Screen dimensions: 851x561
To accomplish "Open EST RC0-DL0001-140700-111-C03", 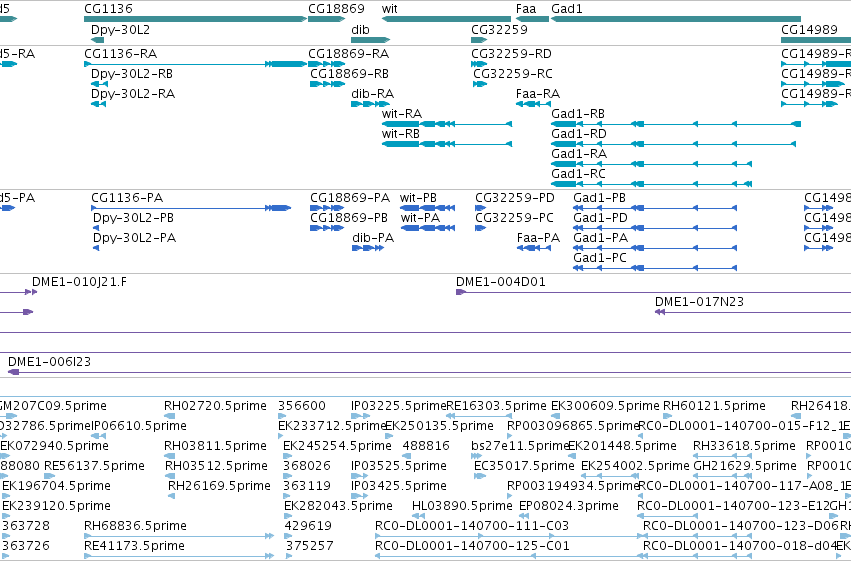I will click(472, 526).
